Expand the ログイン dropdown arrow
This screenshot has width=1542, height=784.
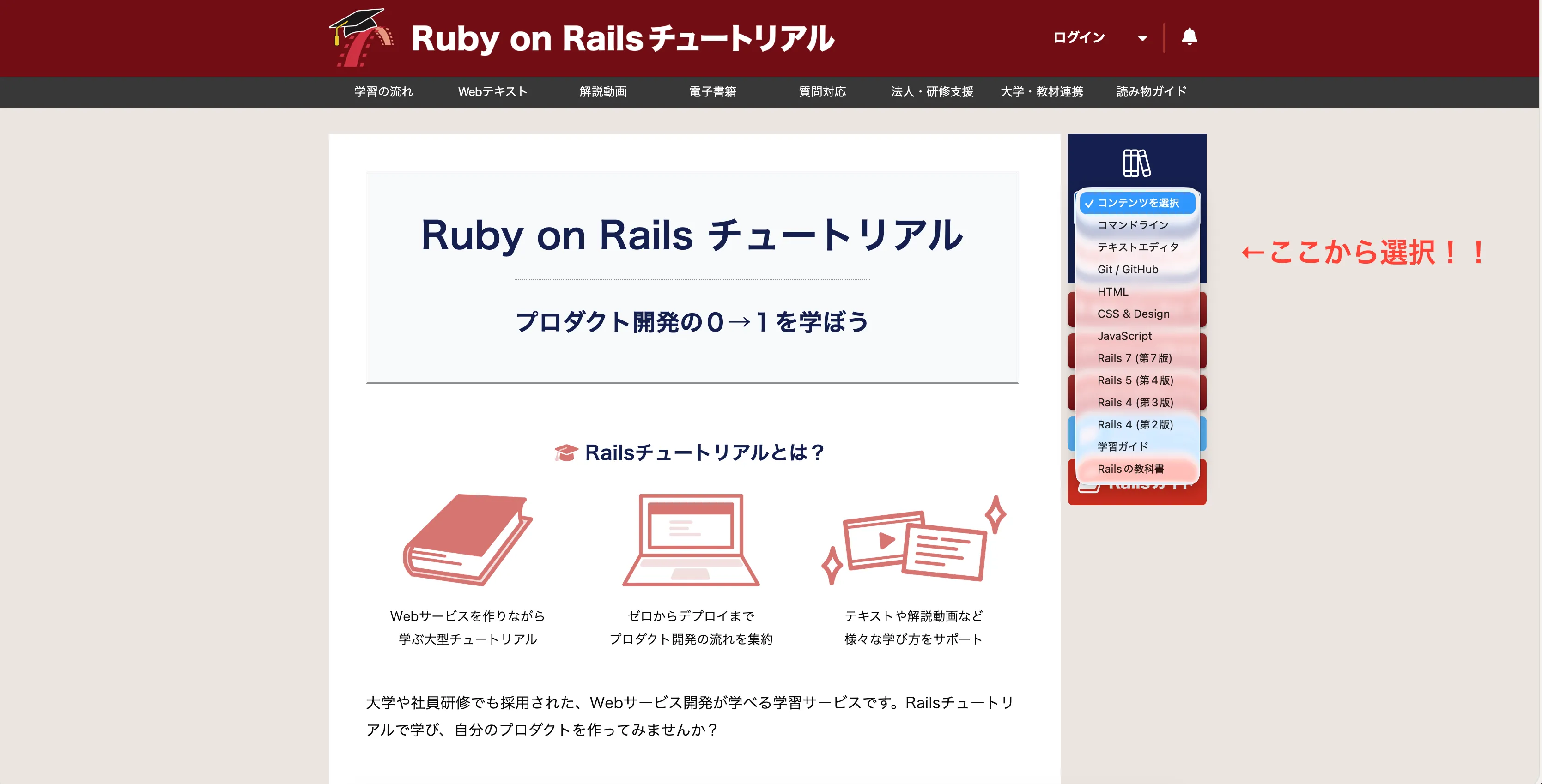pyautogui.click(x=1143, y=37)
